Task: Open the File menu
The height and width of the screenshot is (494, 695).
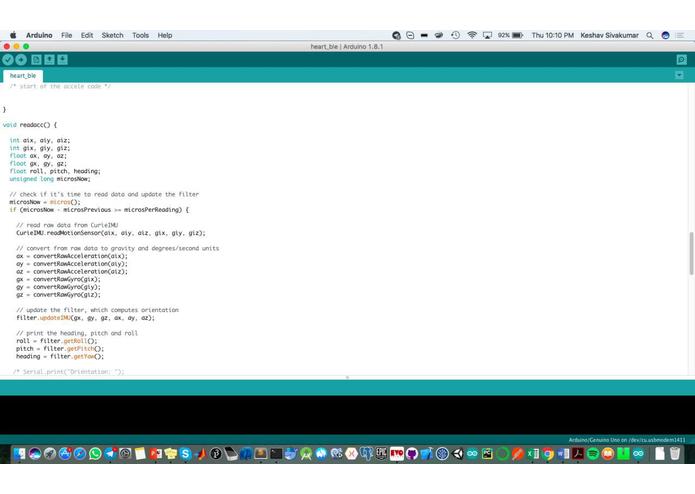Action: 66,35
